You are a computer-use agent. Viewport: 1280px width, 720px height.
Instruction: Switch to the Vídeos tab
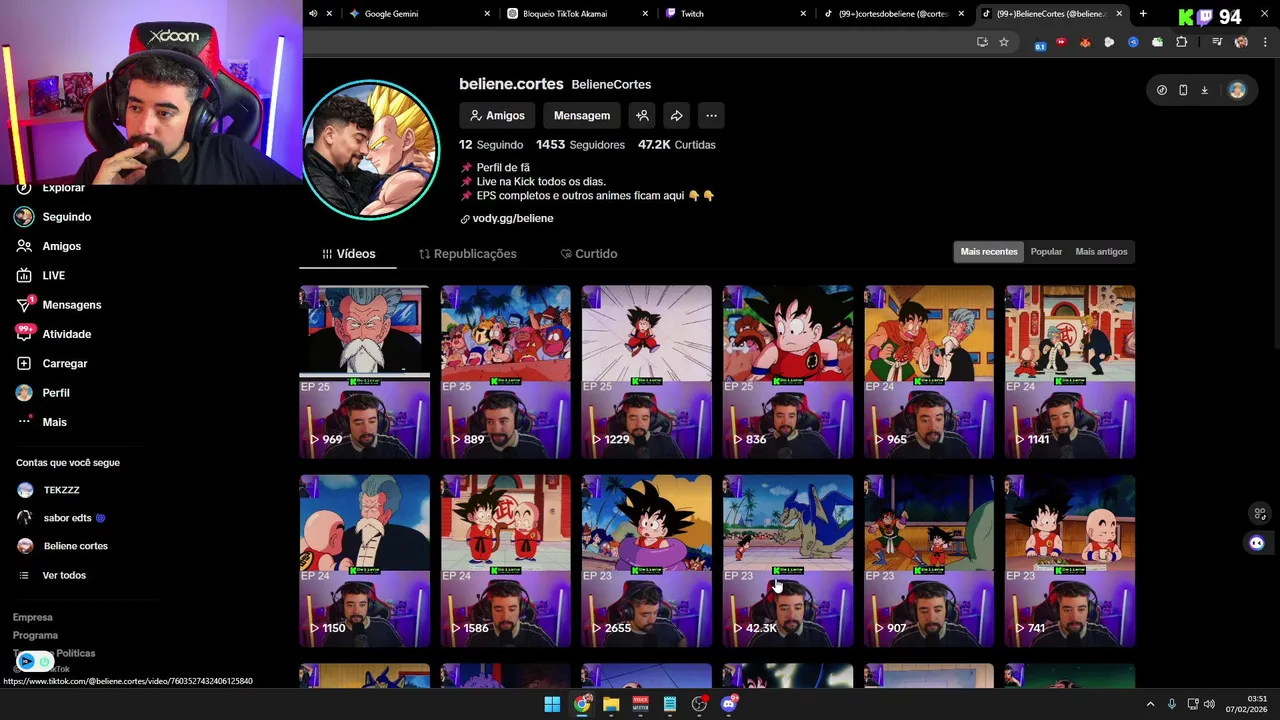coord(348,254)
